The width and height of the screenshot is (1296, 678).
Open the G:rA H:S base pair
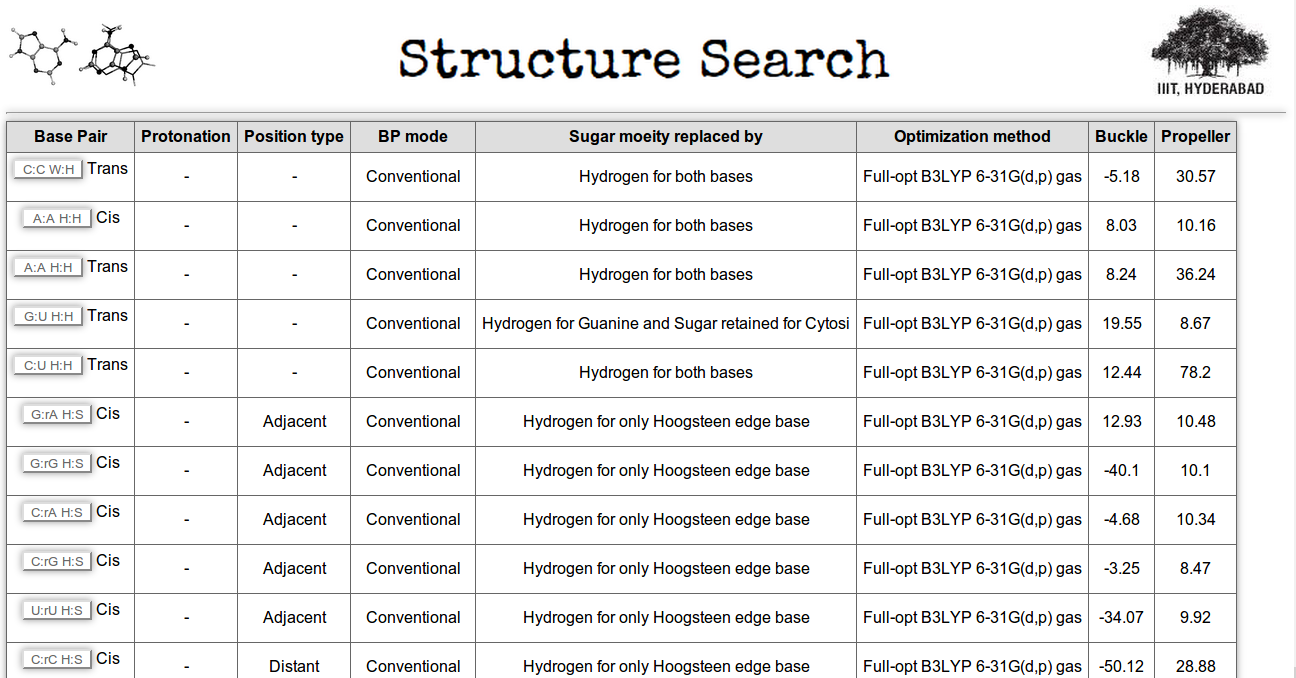(x=57, y=414)
